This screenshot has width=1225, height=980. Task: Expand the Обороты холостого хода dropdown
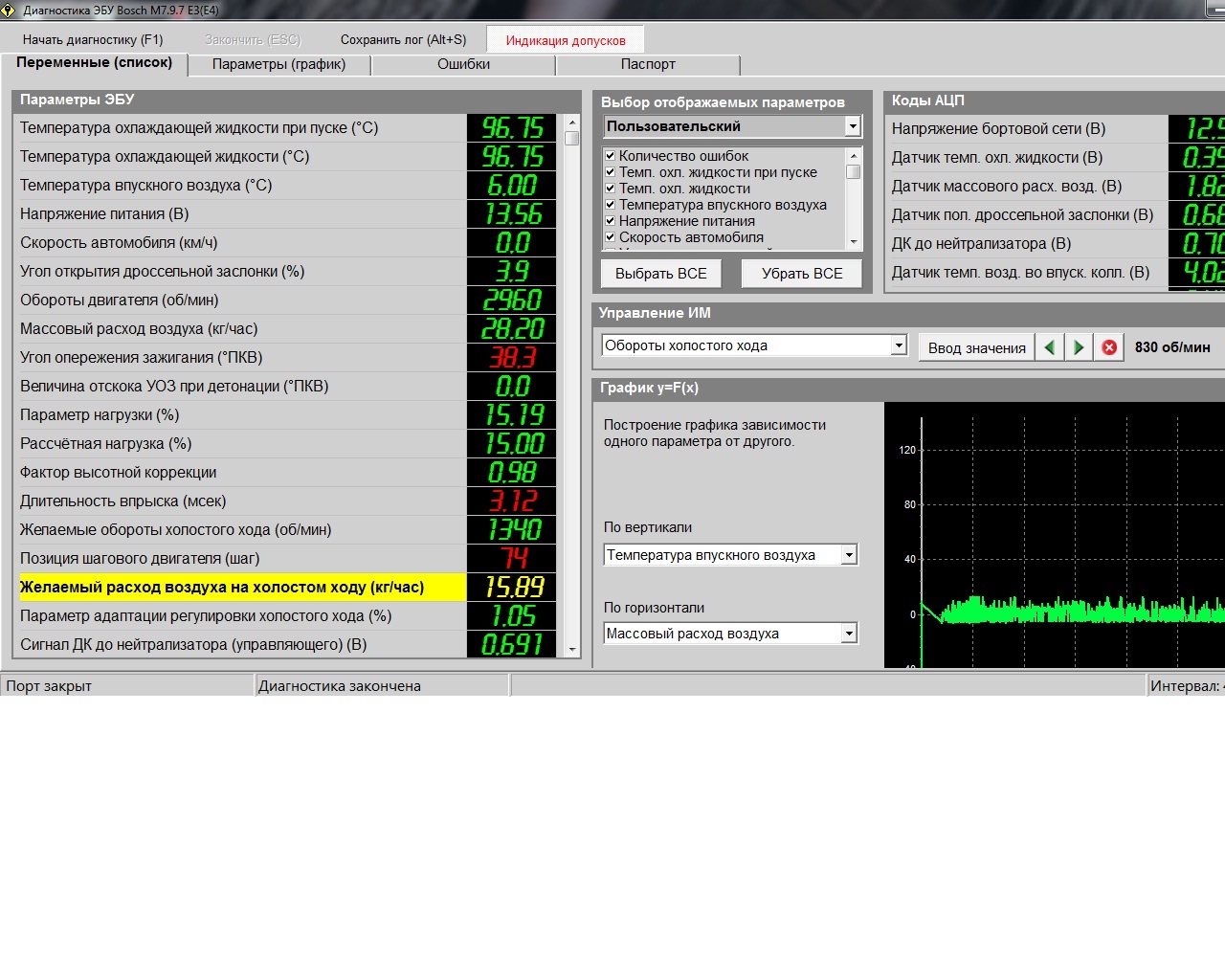pos(898,345)
